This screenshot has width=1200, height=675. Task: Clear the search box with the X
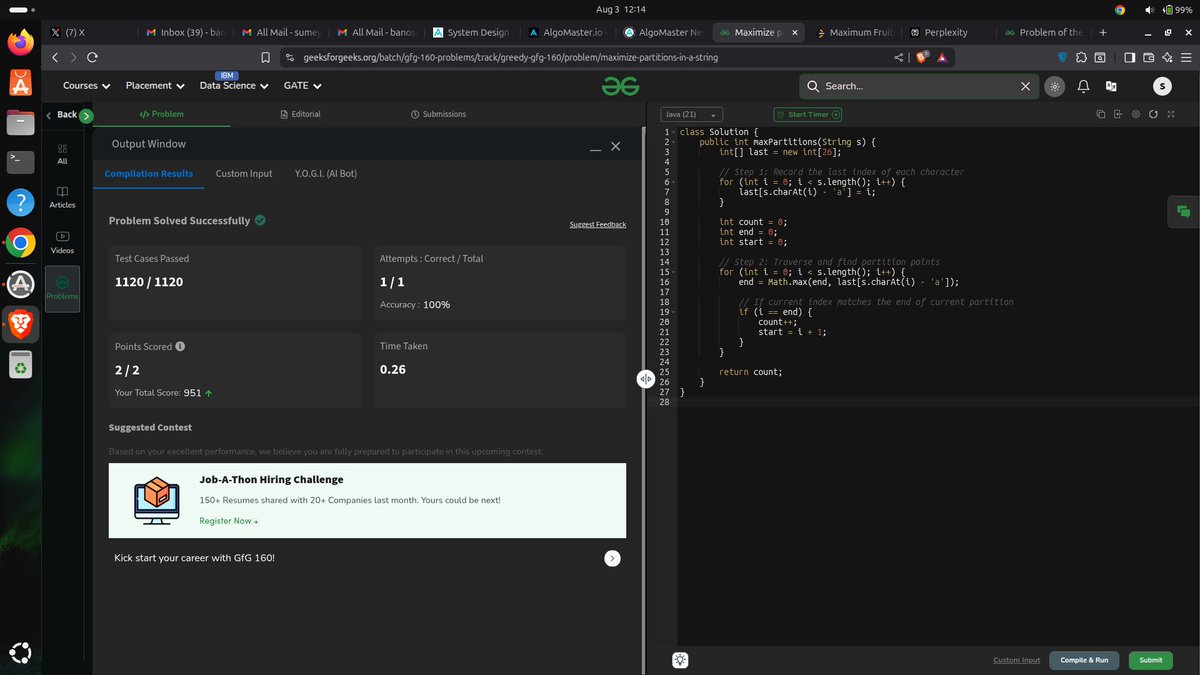(x=1025, y=86)
